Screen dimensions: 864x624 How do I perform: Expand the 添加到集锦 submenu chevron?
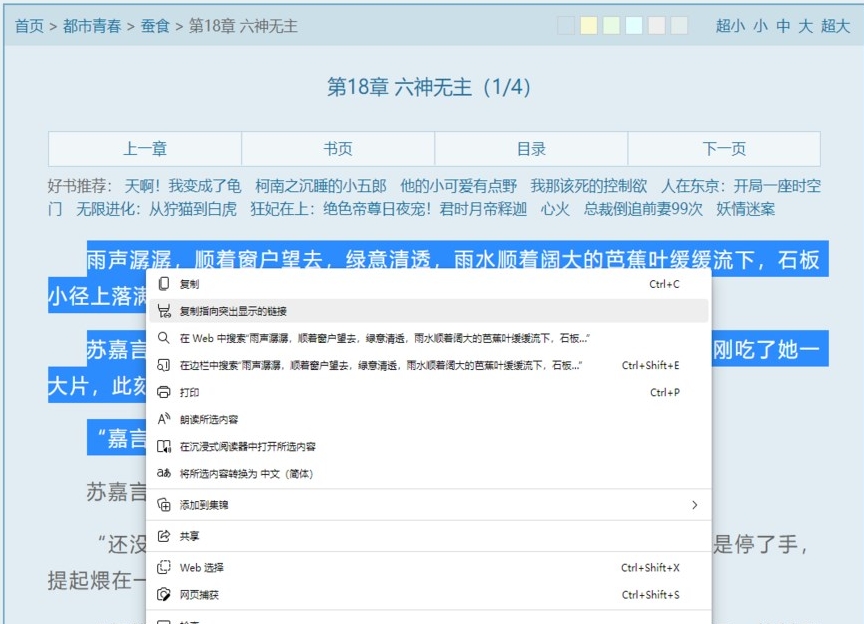695,504
